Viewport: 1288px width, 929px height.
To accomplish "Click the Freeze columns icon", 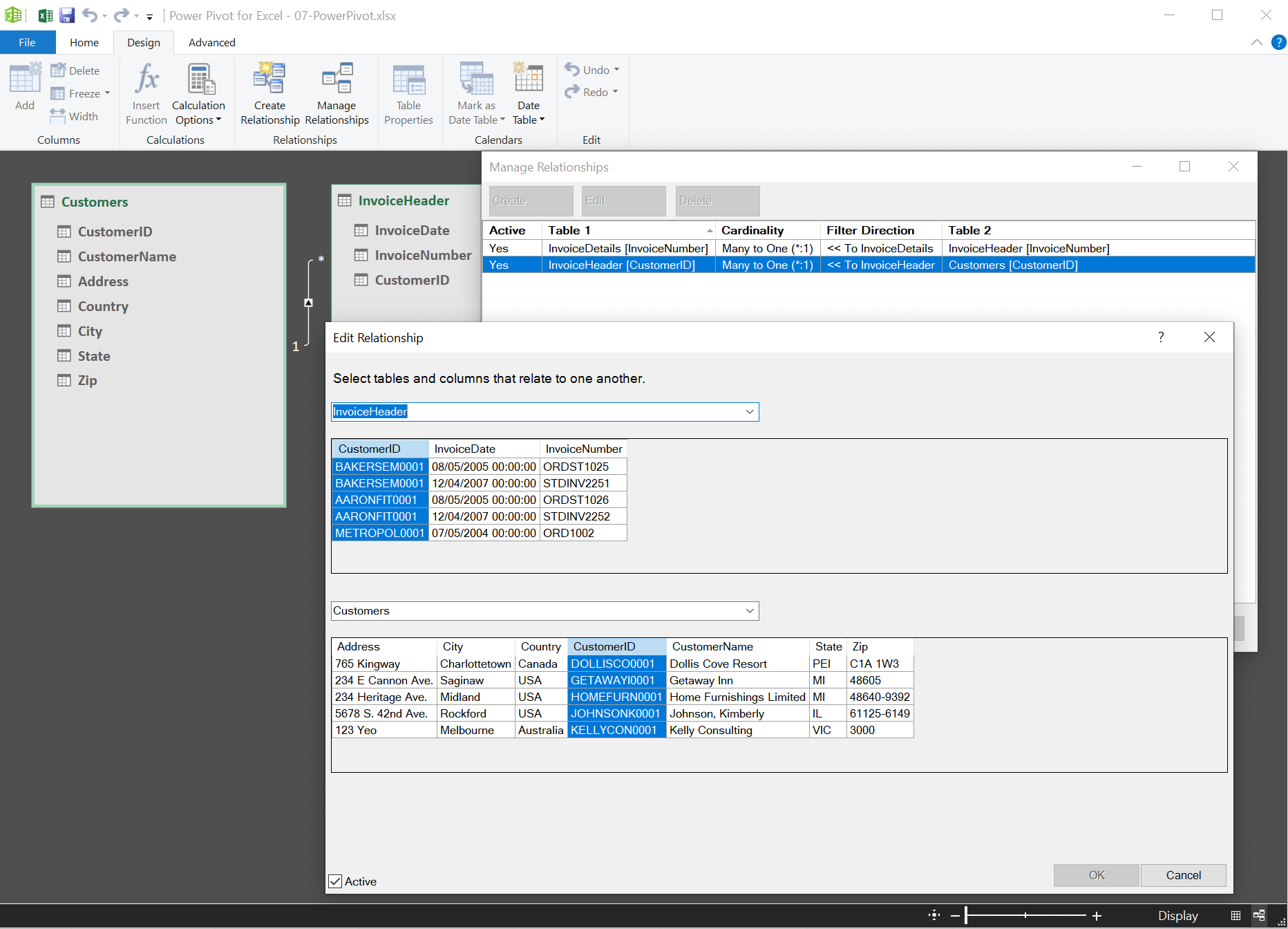I will click(58, 93).
